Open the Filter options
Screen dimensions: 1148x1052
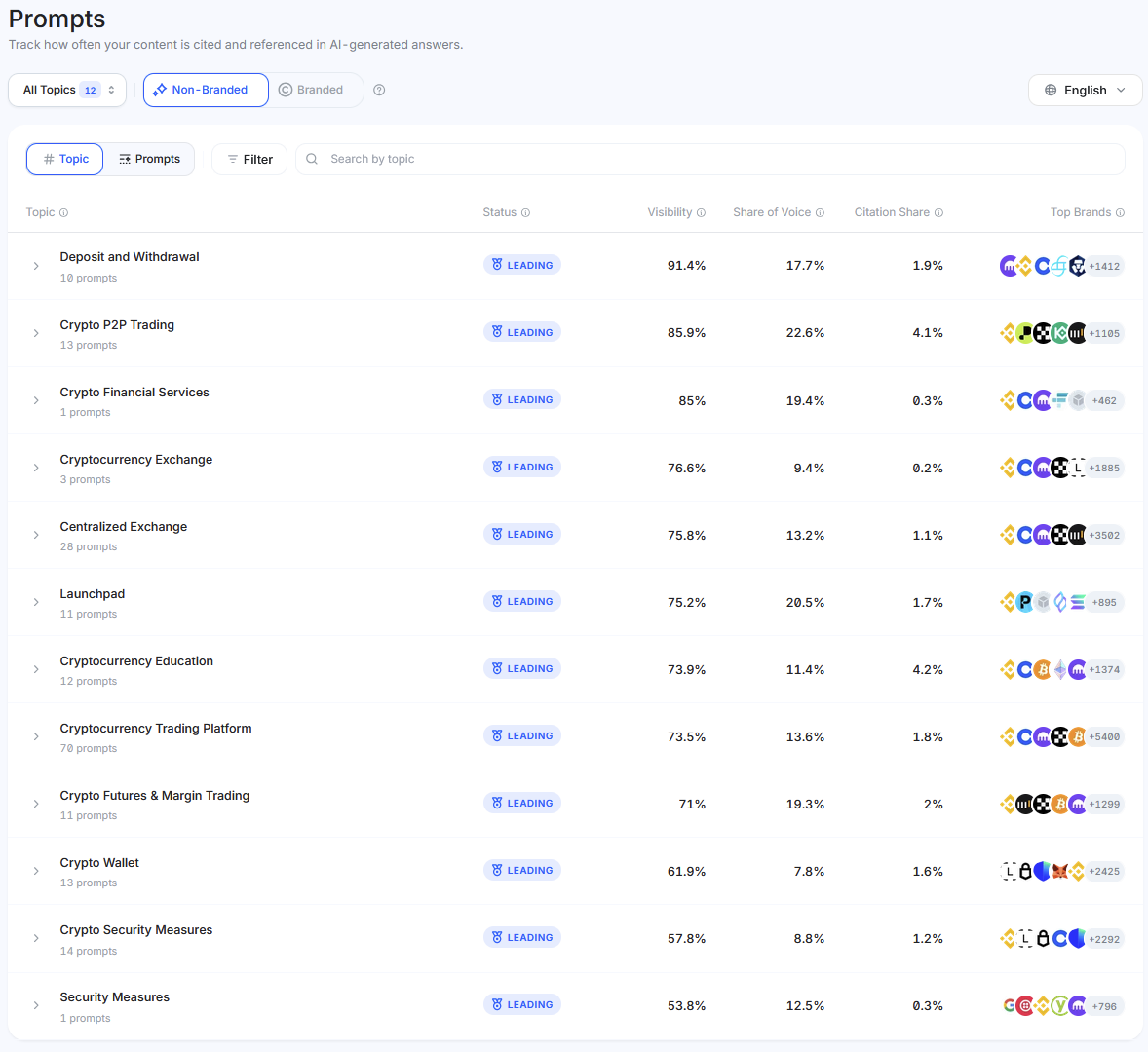[249, 158]
